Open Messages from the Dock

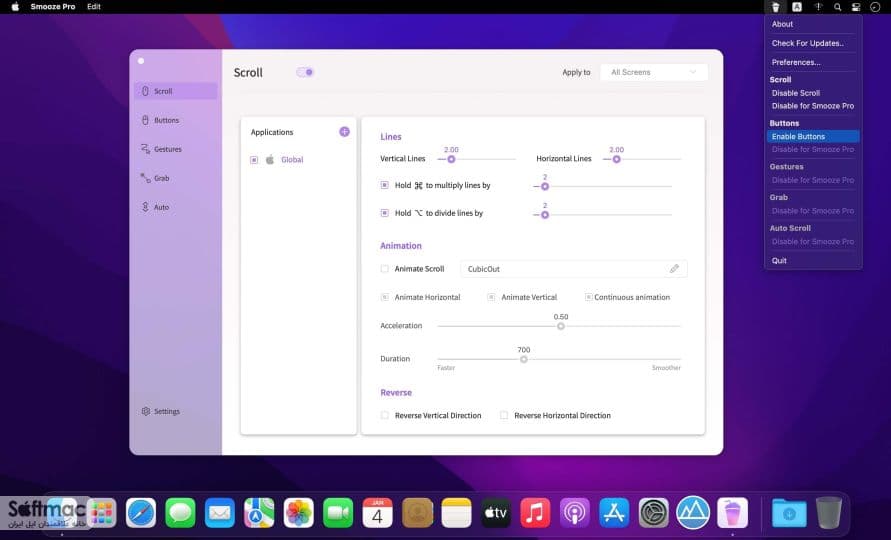pyautogui.click(x=180, y=513)
